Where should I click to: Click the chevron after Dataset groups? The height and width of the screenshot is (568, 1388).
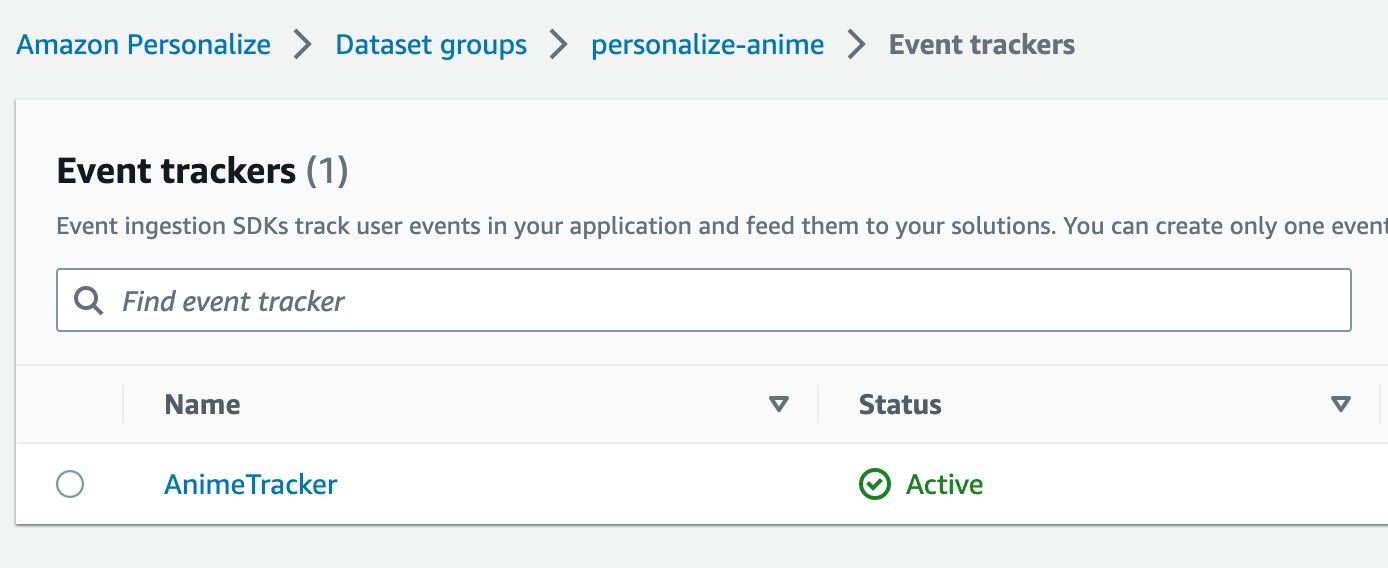pyautogui.click(x=559, y=45)
